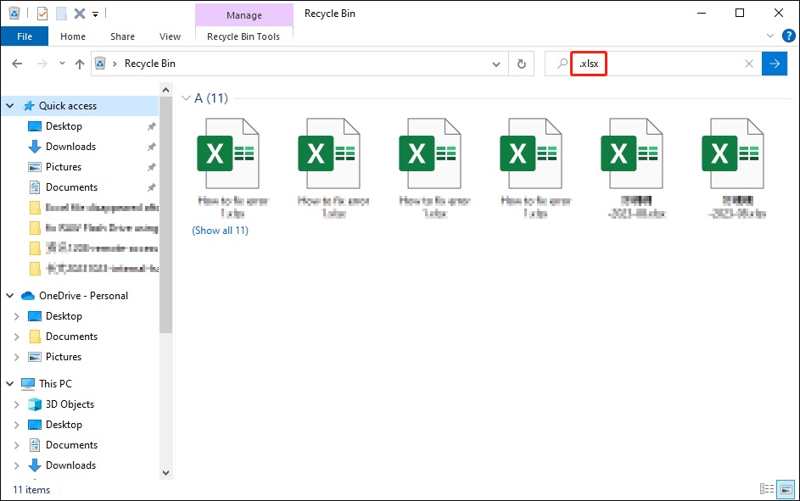Click navigation pane scrollbar up arrow
800x501 pixels.
click(166, 90)
